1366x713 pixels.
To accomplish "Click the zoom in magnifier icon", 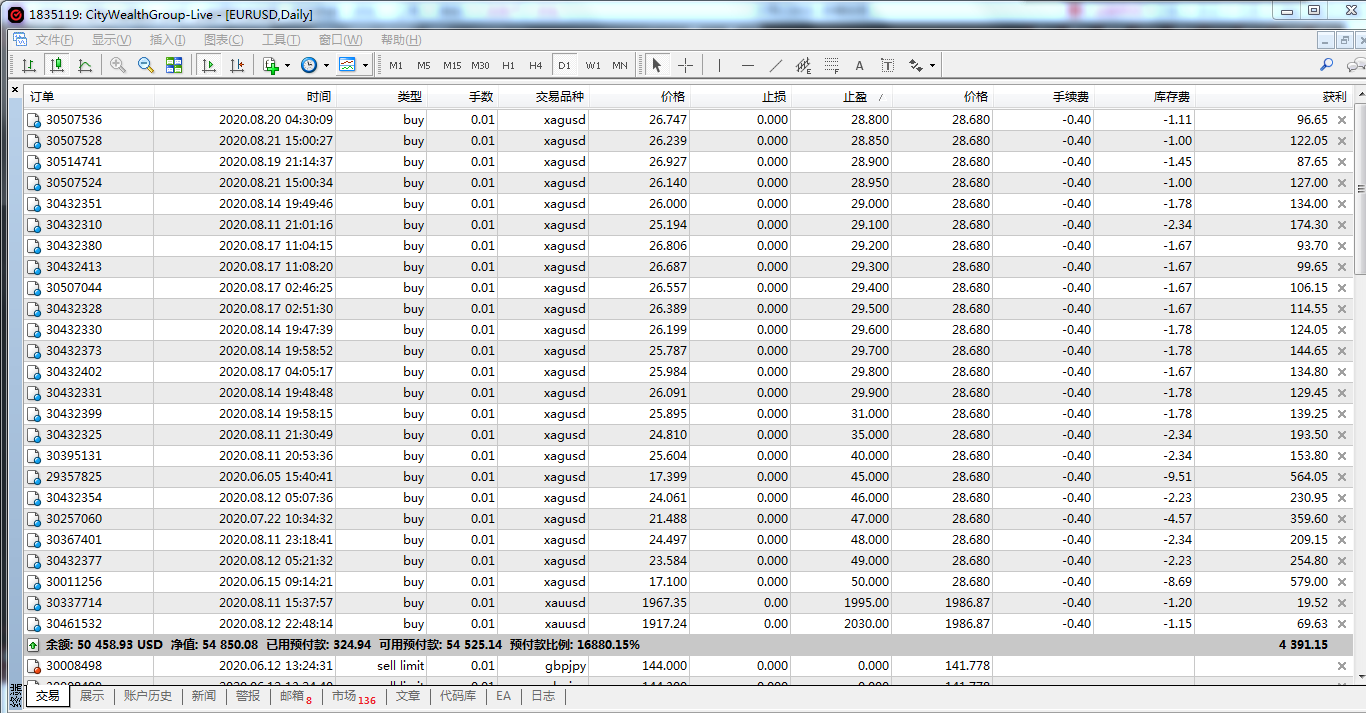I will [118, 65].
